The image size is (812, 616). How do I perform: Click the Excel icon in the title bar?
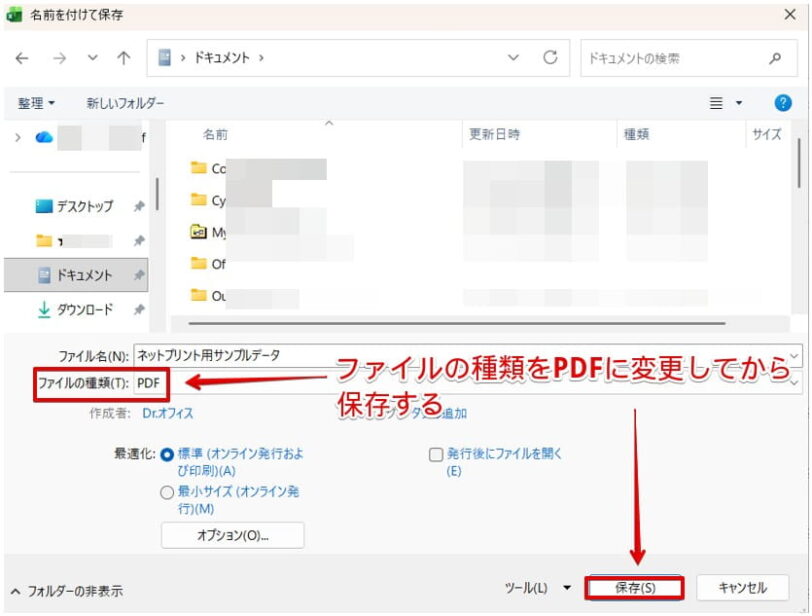[14, 15]
